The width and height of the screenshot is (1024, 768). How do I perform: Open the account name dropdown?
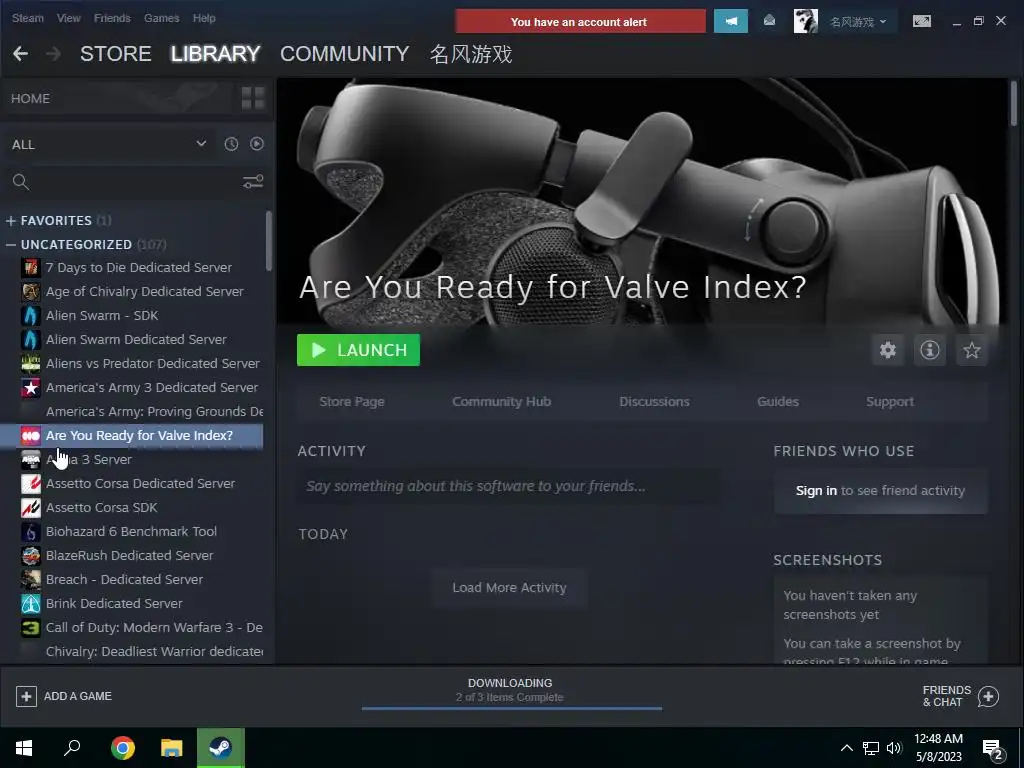click(x=858, y=22)
